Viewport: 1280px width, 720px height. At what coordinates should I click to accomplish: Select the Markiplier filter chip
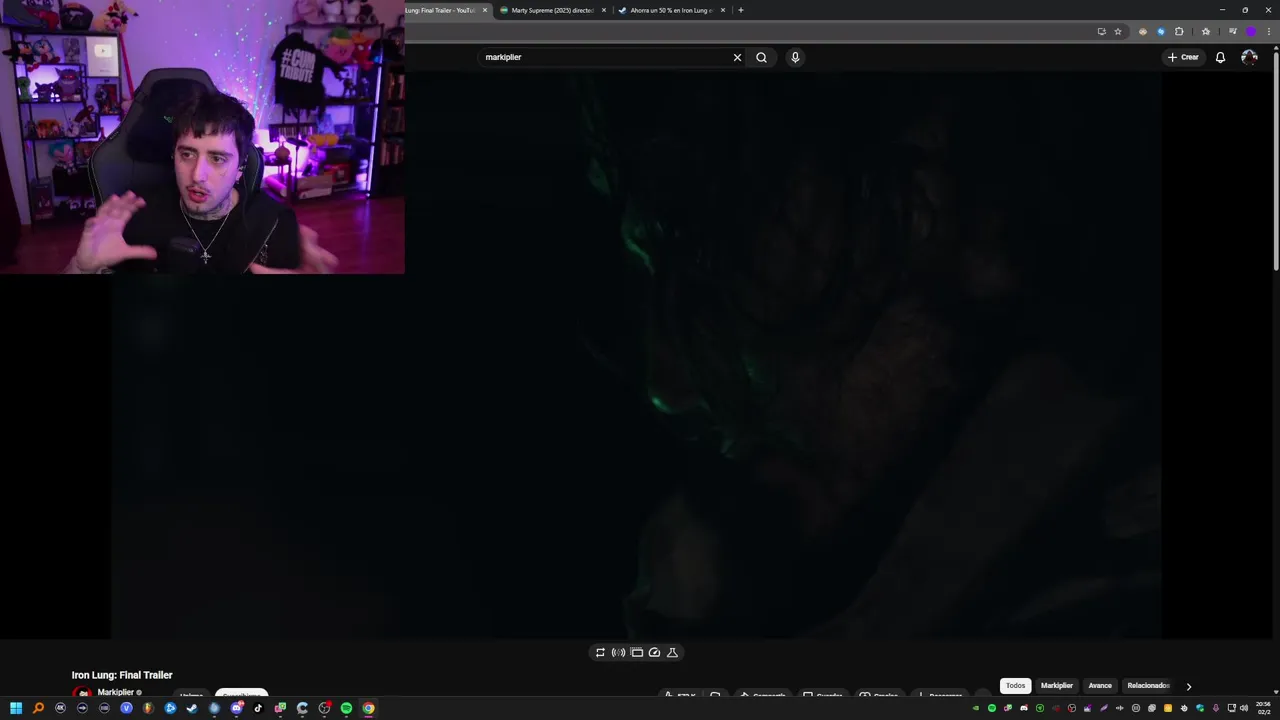pyautogui.click(x=1057, y=686)
